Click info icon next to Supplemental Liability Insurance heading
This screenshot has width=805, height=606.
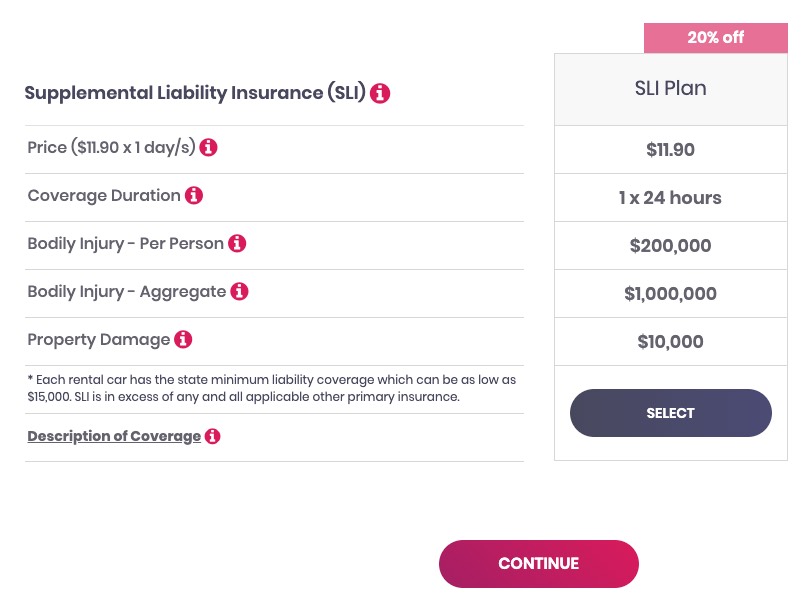pos(380,94)
